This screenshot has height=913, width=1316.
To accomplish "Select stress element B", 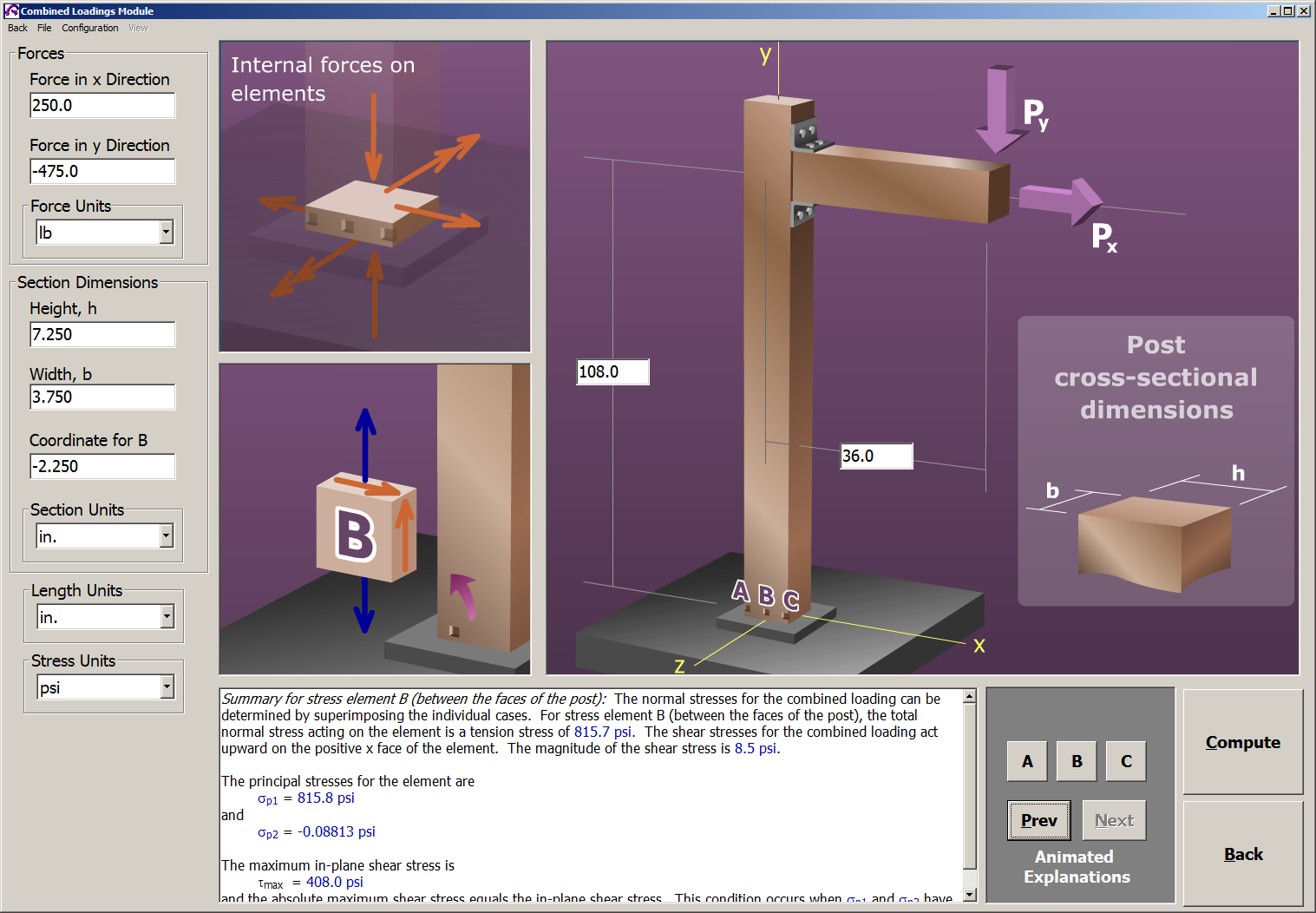I will pos(1076,761).
